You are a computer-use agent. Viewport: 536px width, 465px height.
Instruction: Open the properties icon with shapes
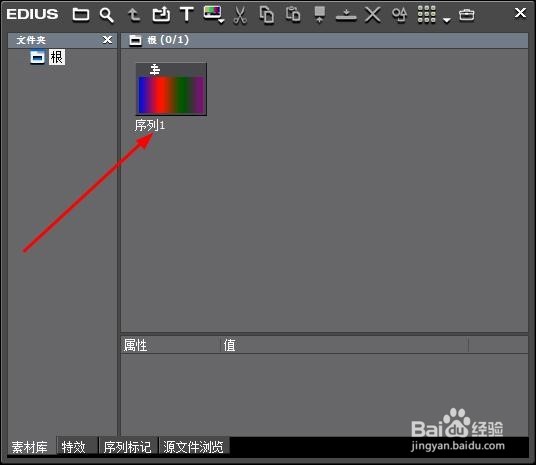[399, 15]
